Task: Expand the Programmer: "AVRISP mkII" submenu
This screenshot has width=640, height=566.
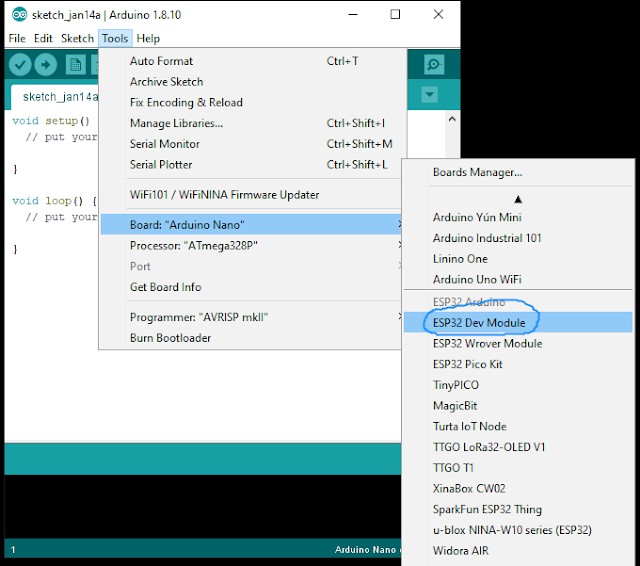Action: [253, 317]
